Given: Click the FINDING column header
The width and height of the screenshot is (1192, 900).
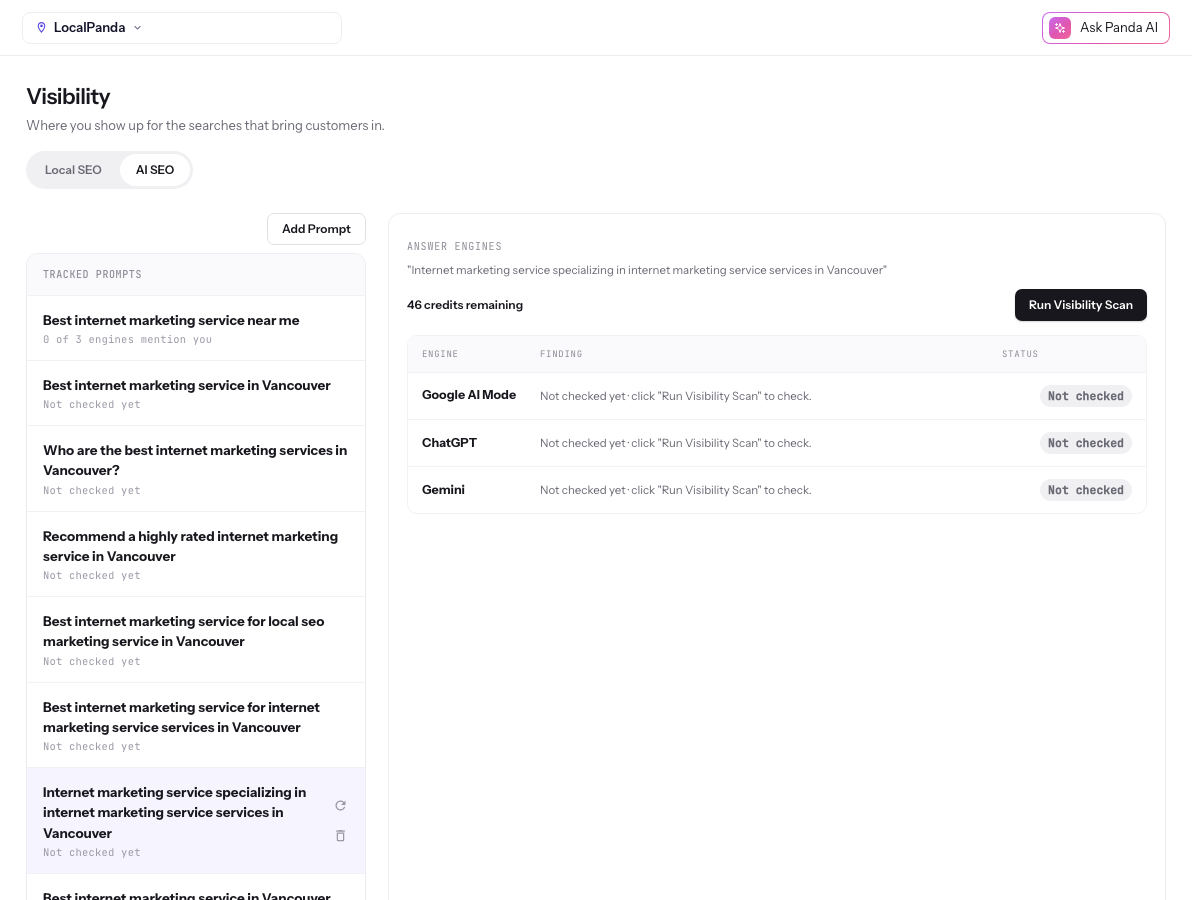Looking at the screenshot, I should 561,354.
